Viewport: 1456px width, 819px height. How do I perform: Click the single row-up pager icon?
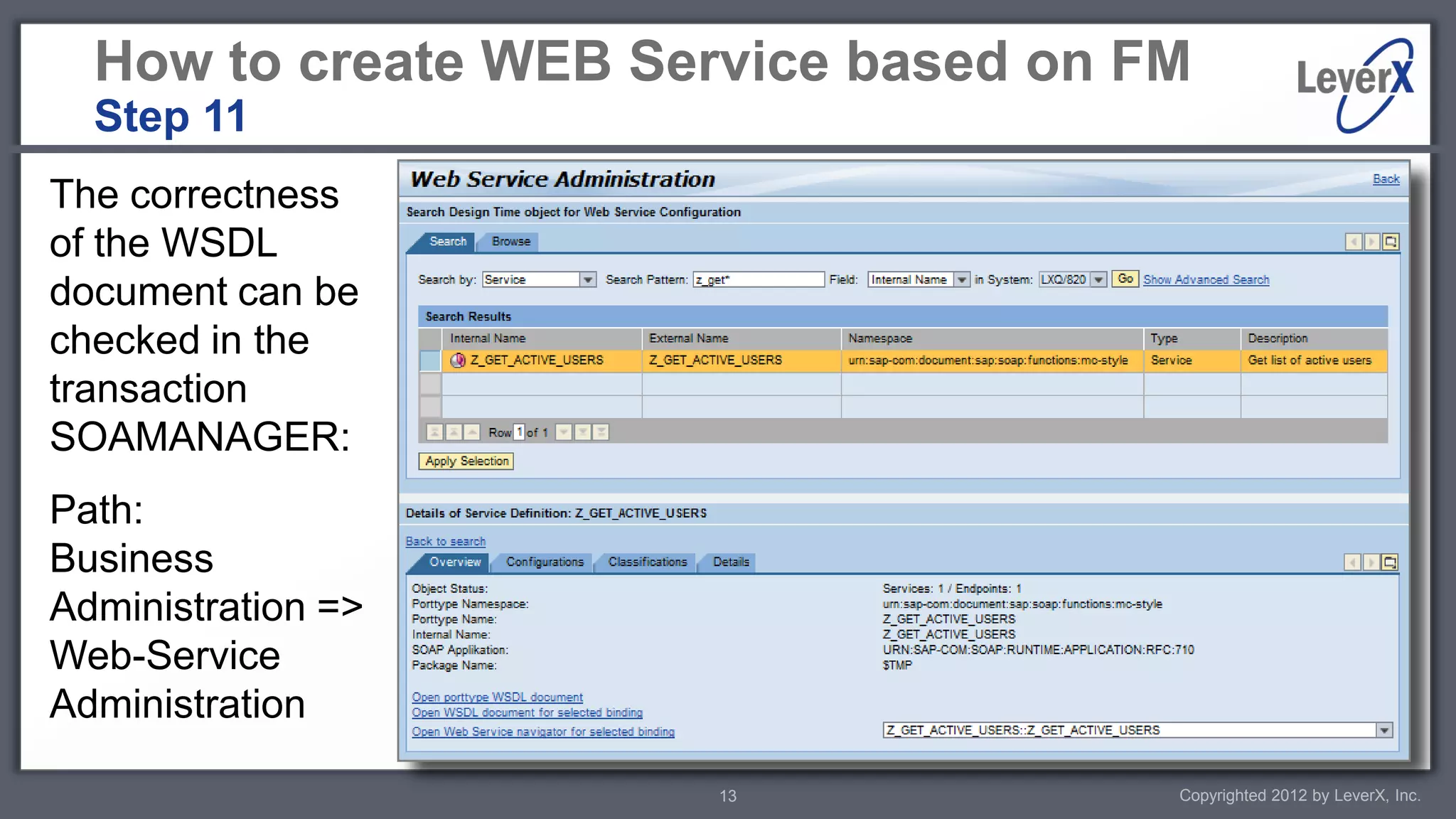pos(471,432)
